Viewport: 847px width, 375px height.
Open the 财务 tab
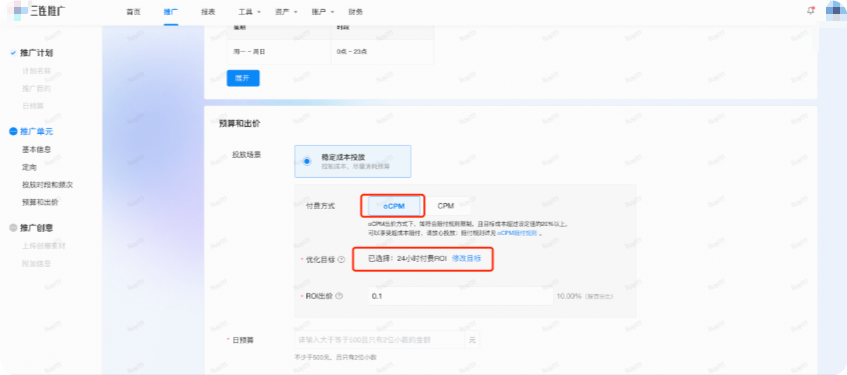pyautogui.click(x=356, y=12)
